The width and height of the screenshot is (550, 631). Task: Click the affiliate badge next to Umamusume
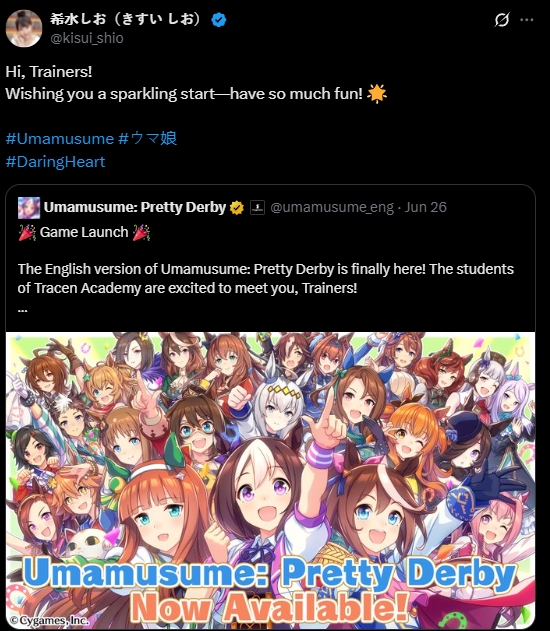pyautogui.click(x=257, y=208)
